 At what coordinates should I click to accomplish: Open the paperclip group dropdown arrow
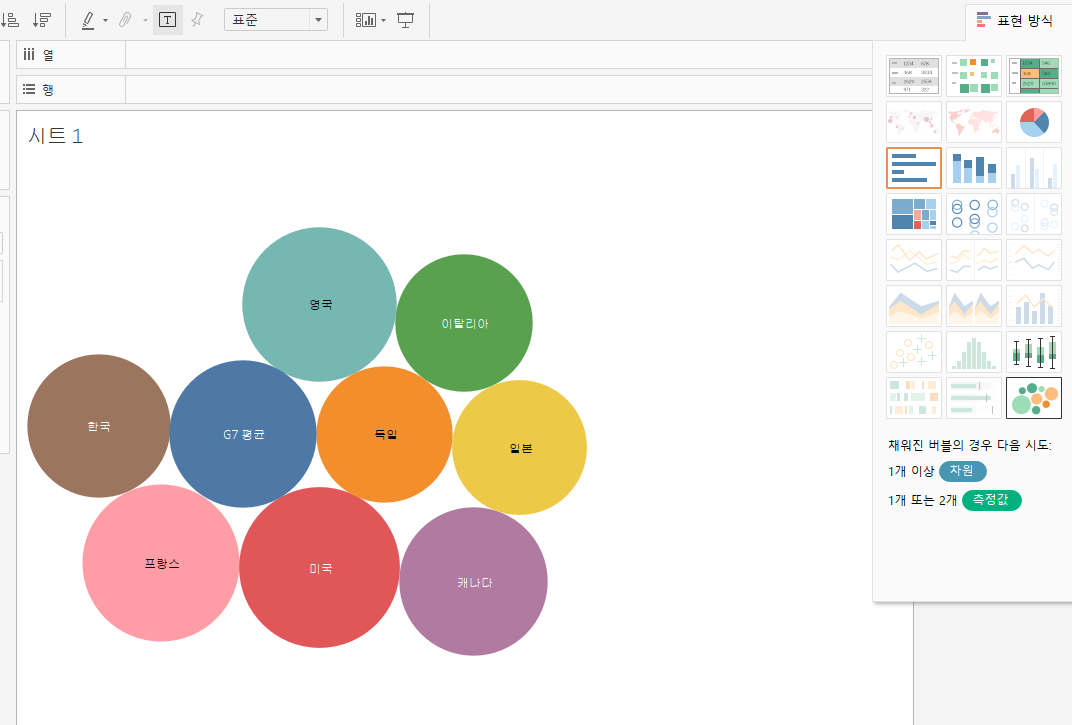coord(145,21)
